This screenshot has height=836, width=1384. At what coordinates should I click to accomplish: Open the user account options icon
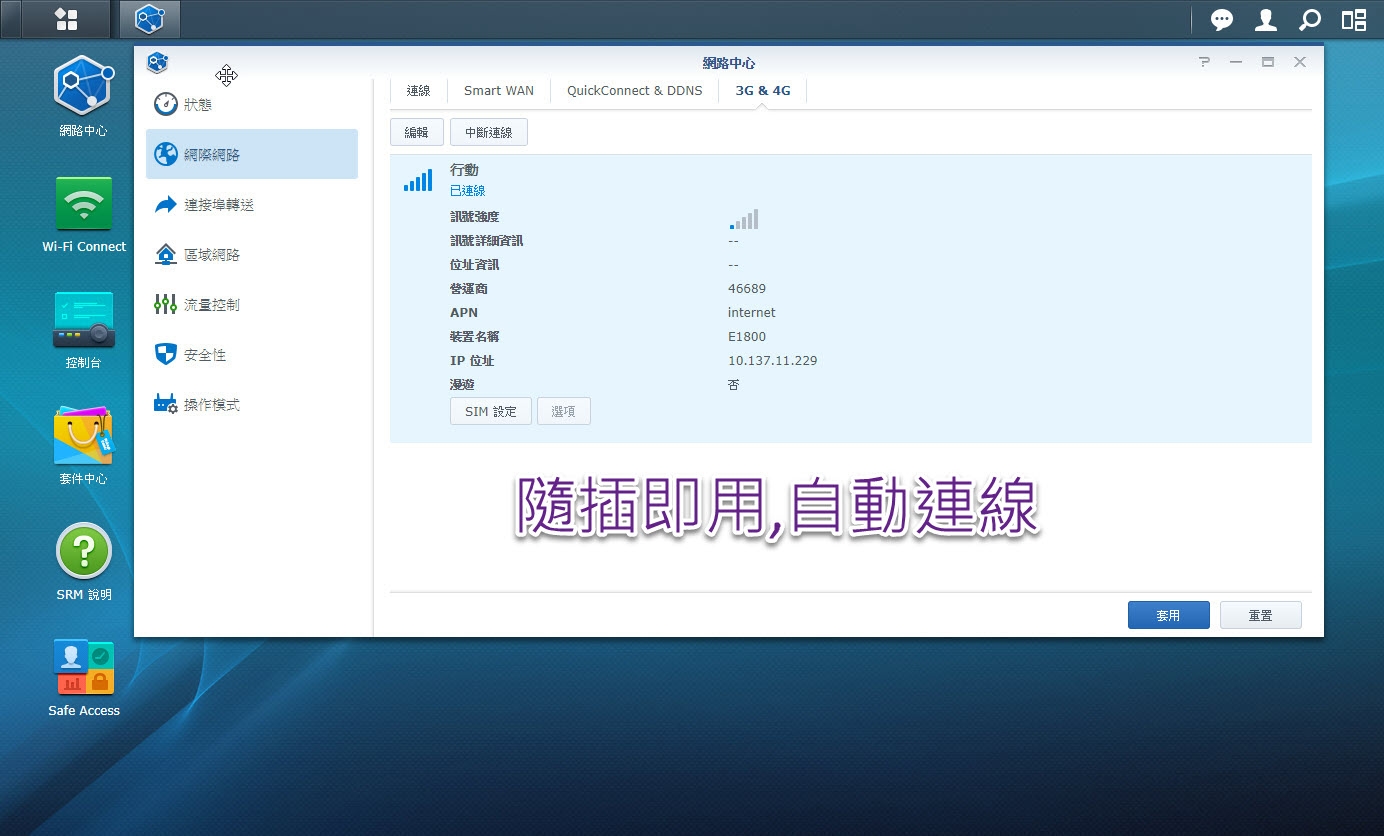[1266, 19]
